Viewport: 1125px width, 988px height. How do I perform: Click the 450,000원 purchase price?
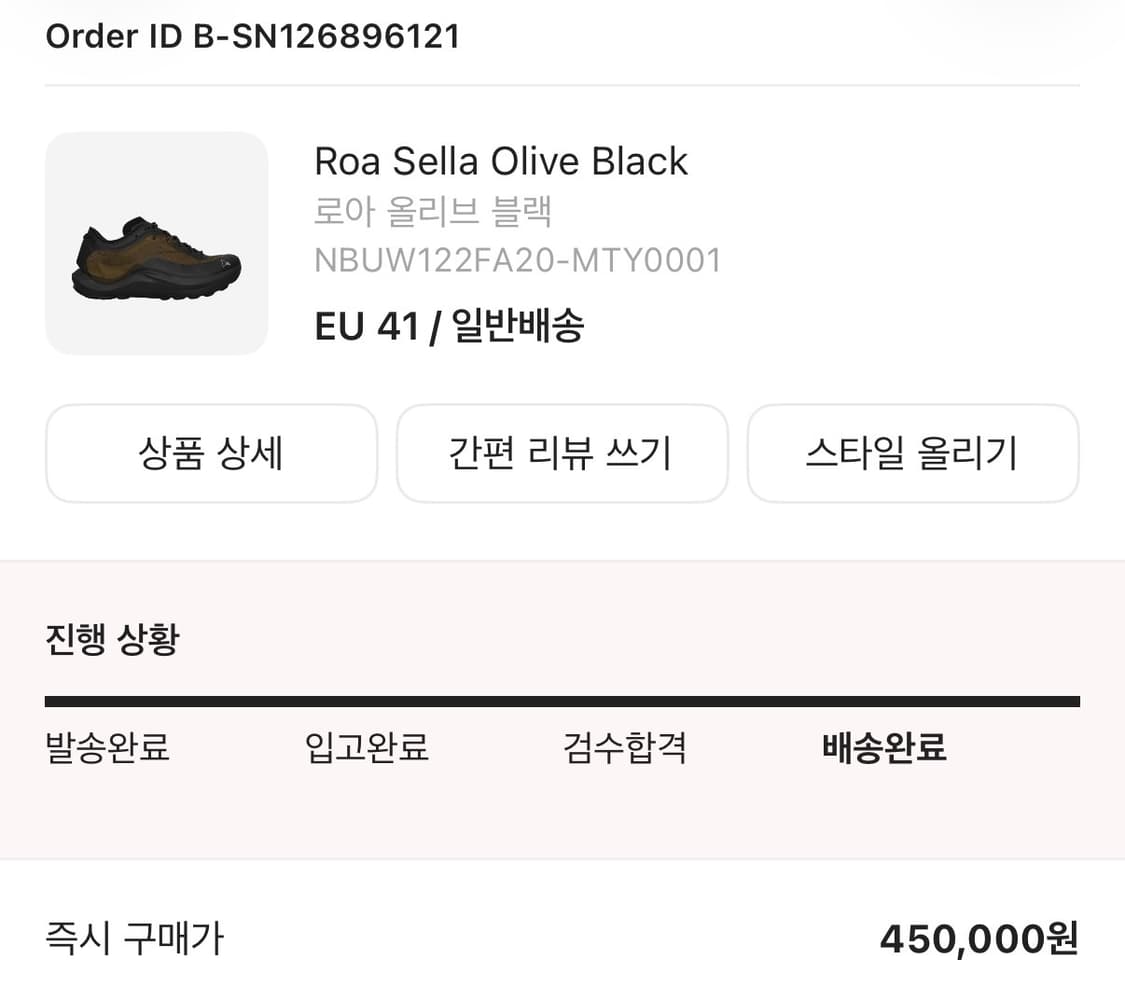978,938
